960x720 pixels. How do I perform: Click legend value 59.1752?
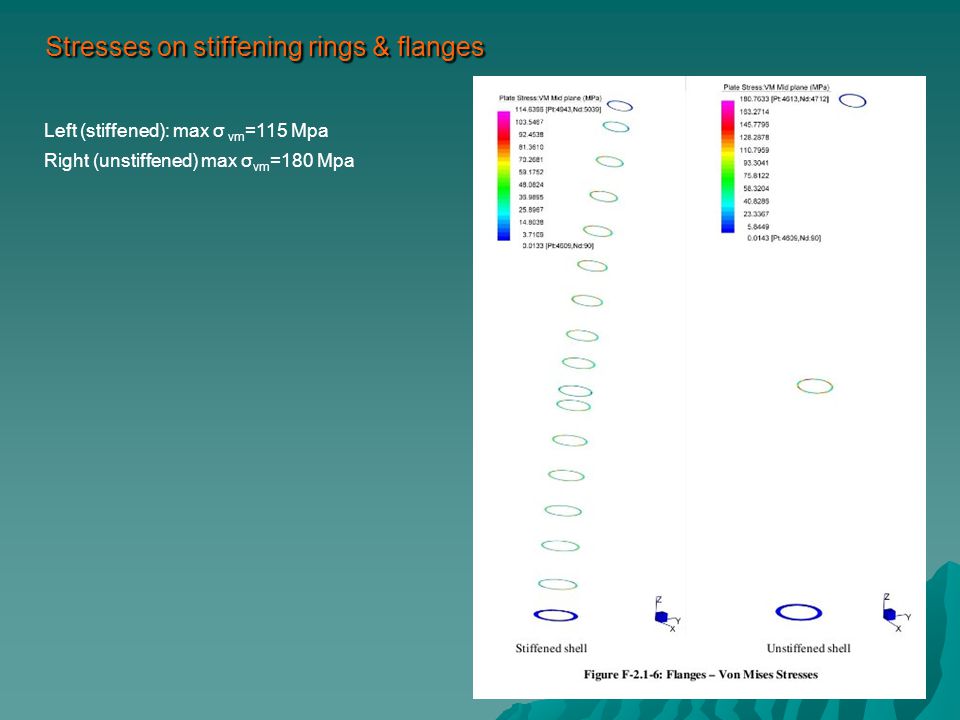click(x=531, y=172)
